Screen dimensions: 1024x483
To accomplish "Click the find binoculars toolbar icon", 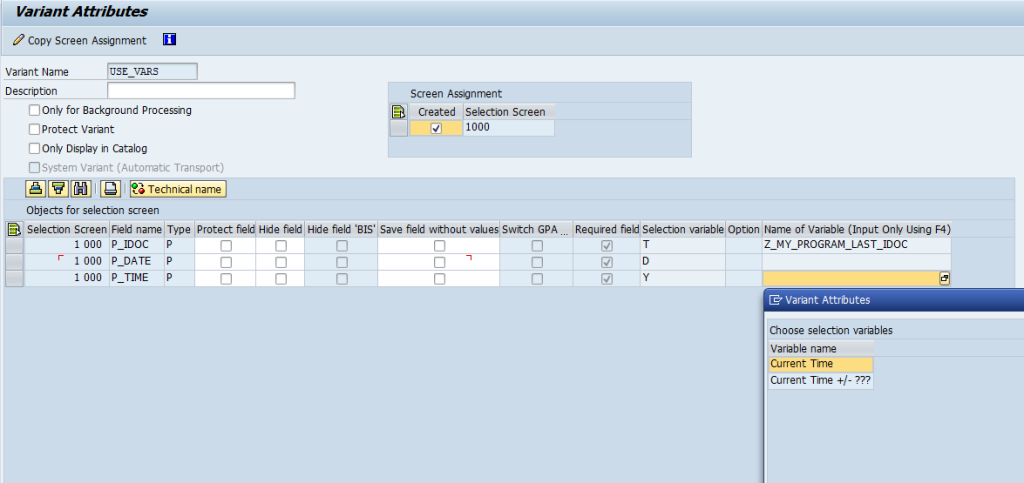I will click(81, 189).
